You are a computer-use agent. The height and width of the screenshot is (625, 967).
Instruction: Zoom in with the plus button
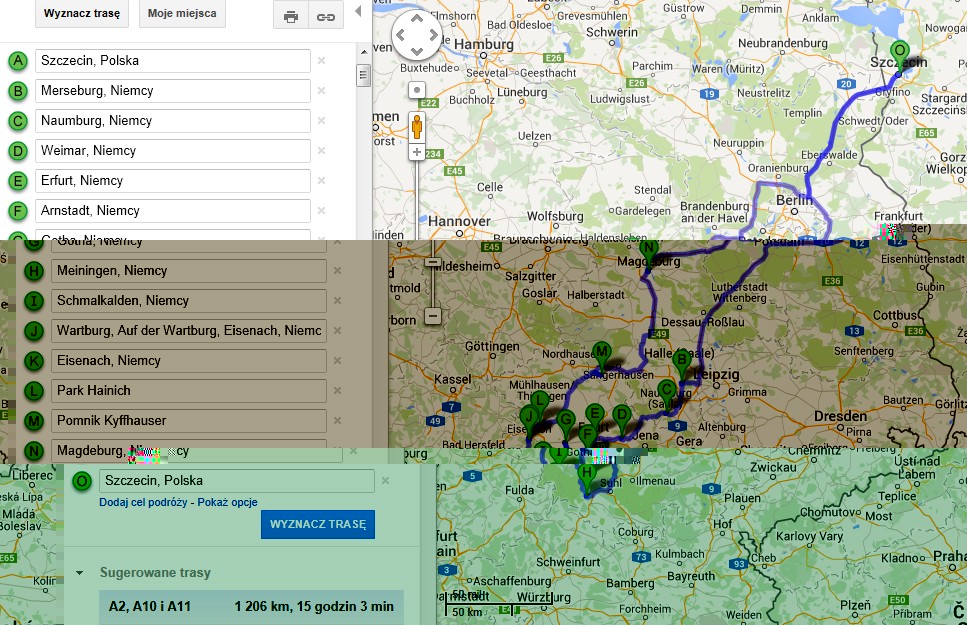417,152
